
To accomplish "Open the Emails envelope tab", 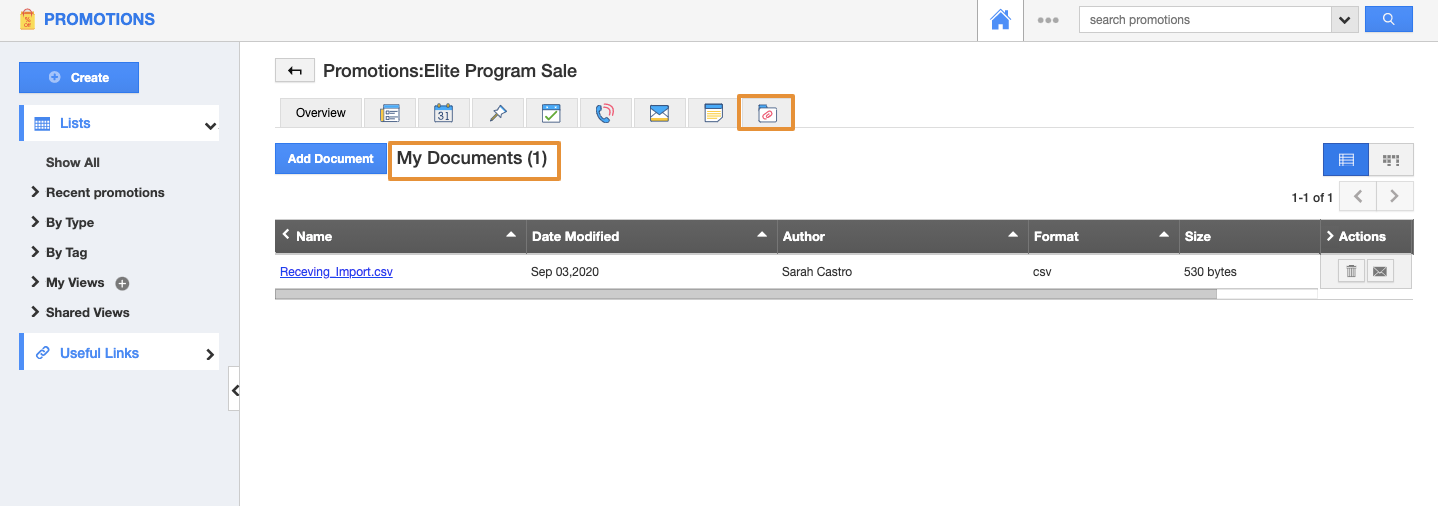I will [659, 113].
